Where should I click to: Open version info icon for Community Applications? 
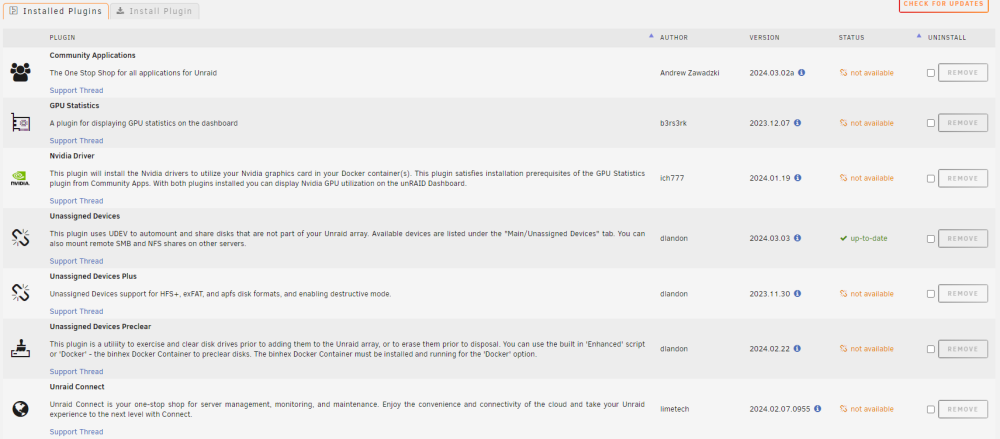click(802, 73)
